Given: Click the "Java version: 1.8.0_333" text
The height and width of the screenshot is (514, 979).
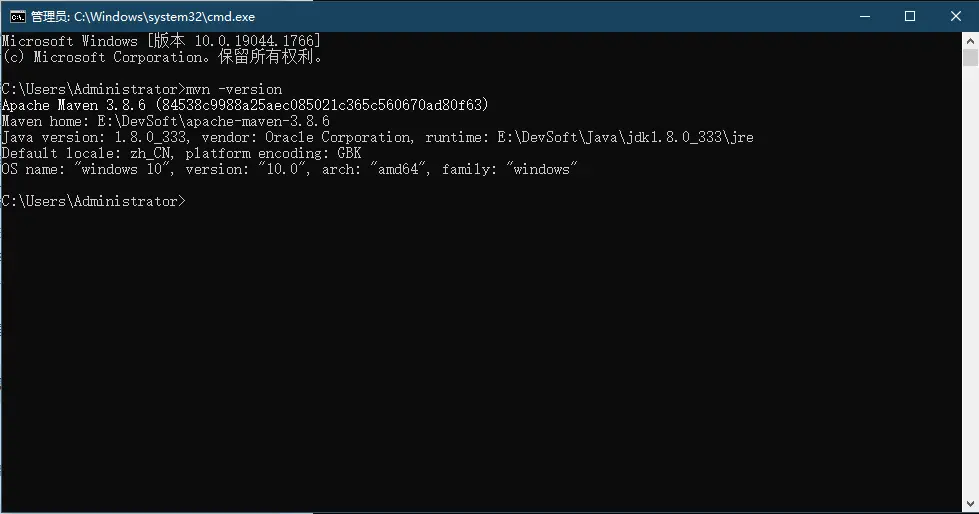Looking at the screenshot, I should [97, 137].
